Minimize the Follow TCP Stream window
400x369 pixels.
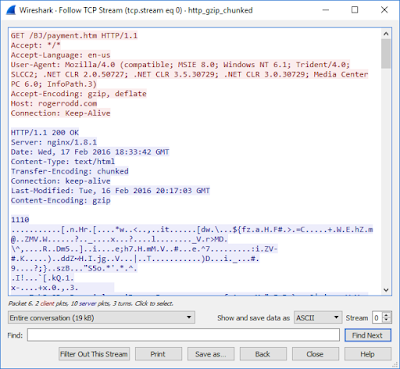pos(326,10)
